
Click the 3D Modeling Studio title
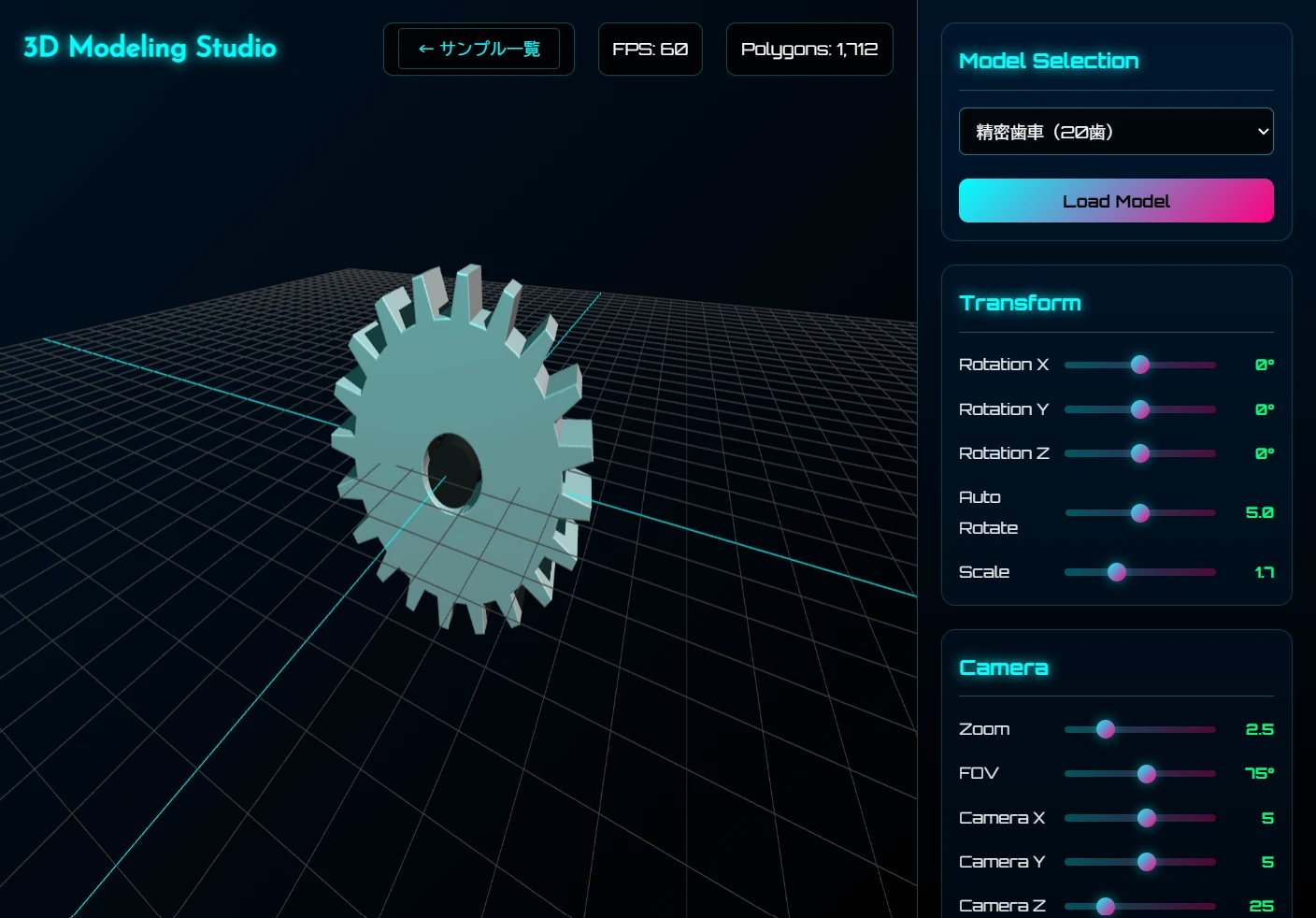149,47
